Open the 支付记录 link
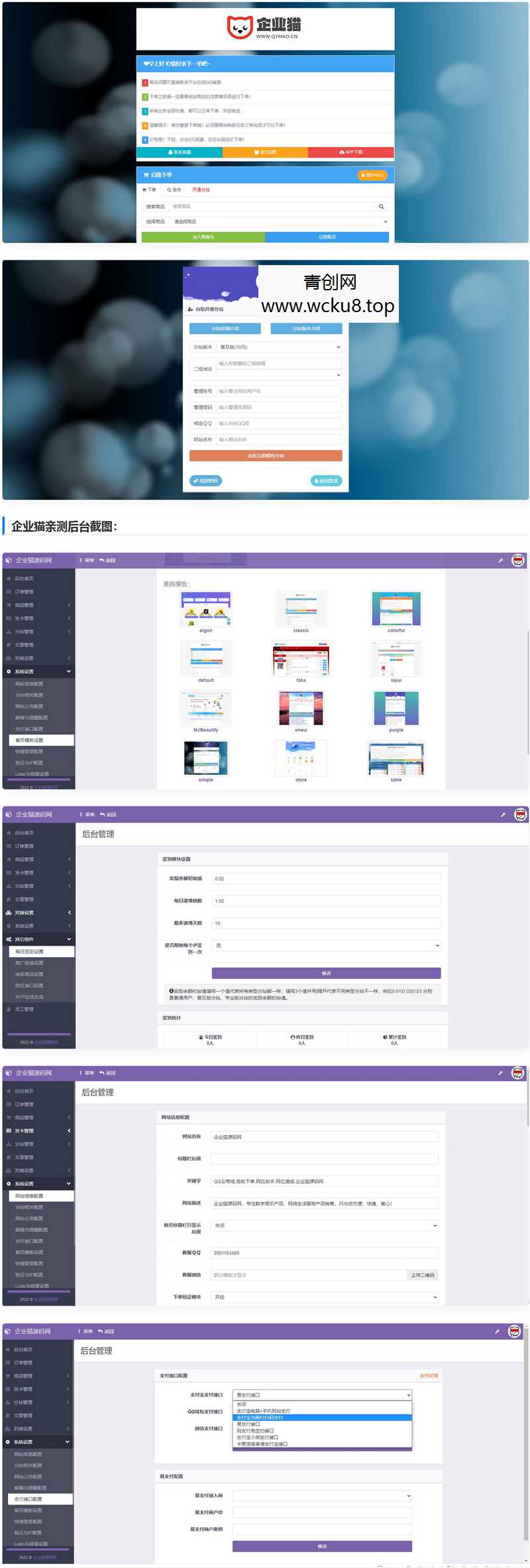Screen dimensions: 530x1568 (x=429, y=1376)
